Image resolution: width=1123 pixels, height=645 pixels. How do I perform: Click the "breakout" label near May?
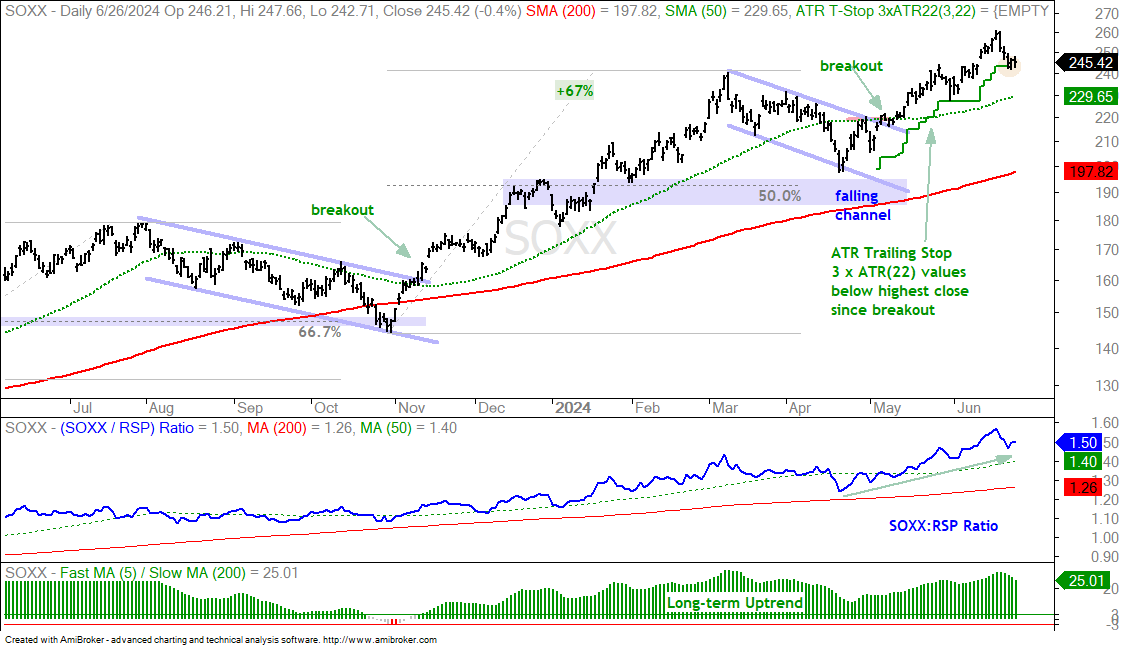[x=851, y=66]
